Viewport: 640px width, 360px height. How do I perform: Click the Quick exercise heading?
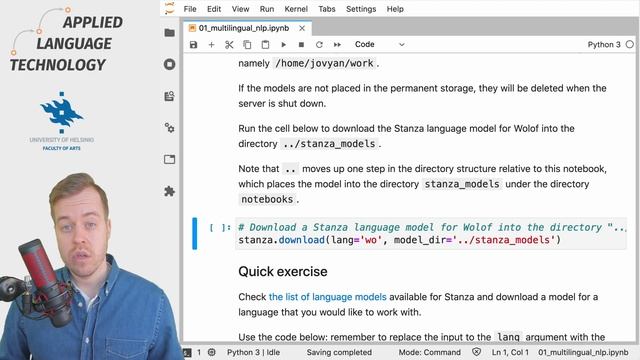[283, 271]
